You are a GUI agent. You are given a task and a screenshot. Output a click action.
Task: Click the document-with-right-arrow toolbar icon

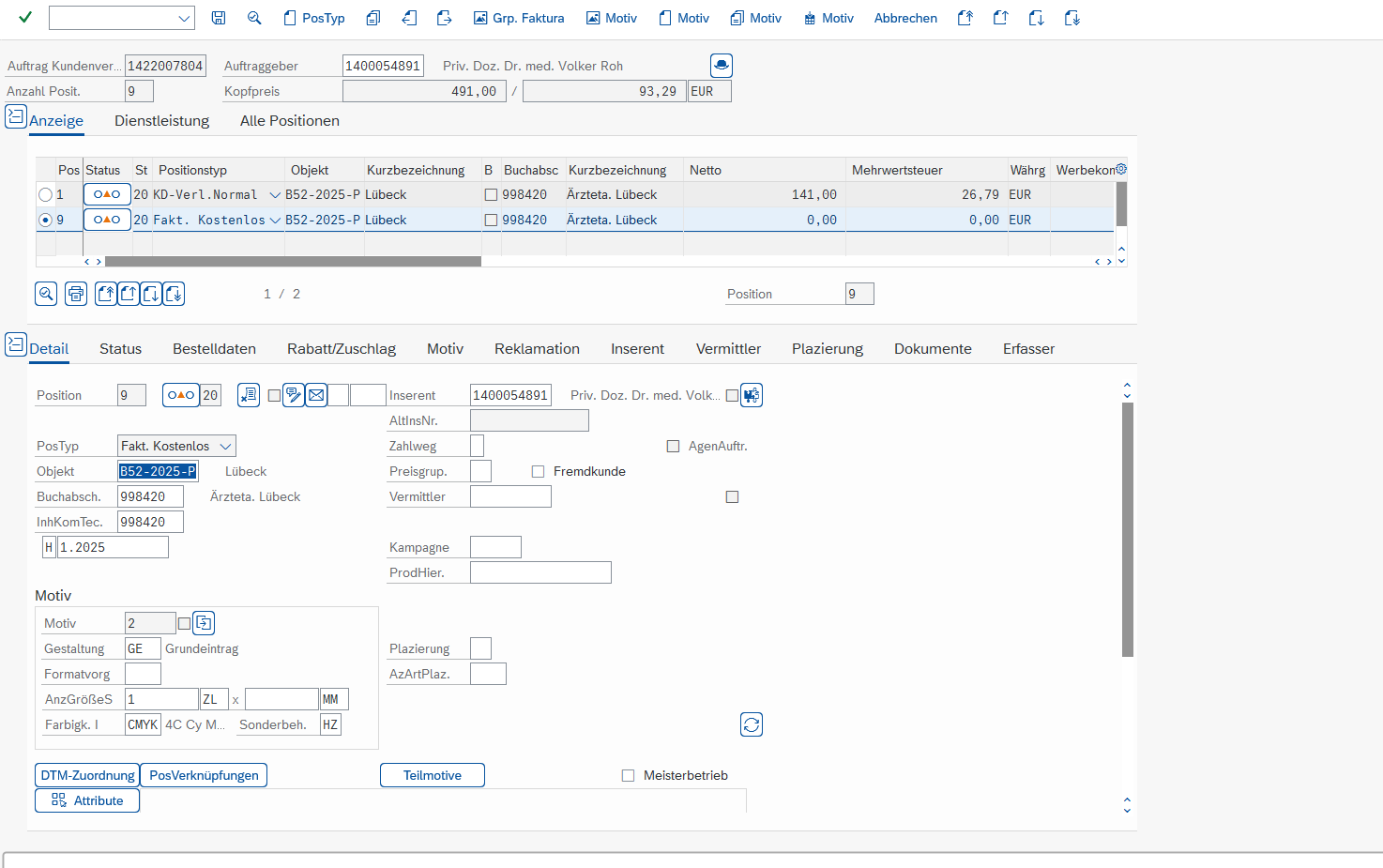[x=445, y=18]
